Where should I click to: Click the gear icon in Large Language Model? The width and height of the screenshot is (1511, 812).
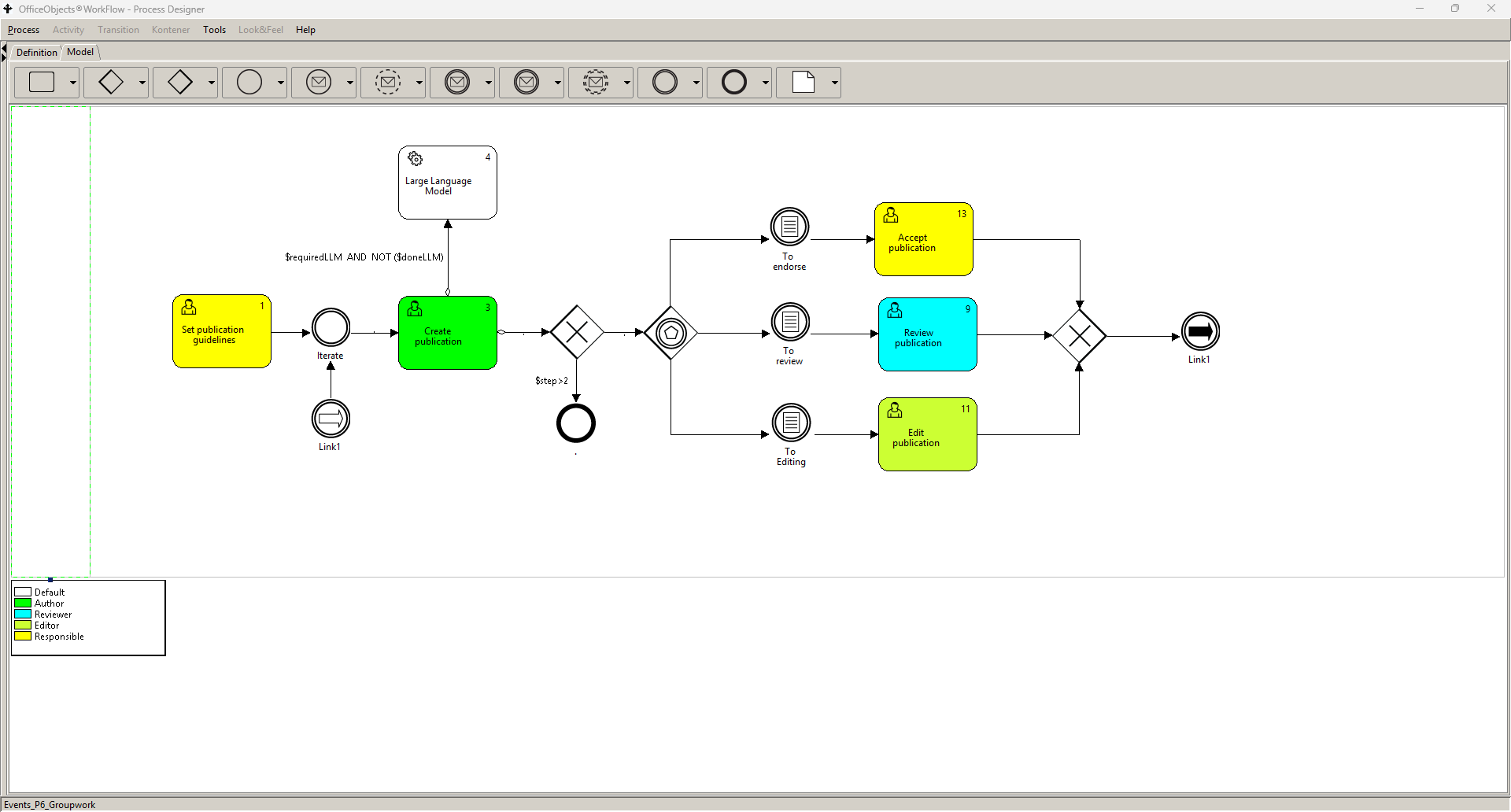pyautogui.click(x=416, y=159)
